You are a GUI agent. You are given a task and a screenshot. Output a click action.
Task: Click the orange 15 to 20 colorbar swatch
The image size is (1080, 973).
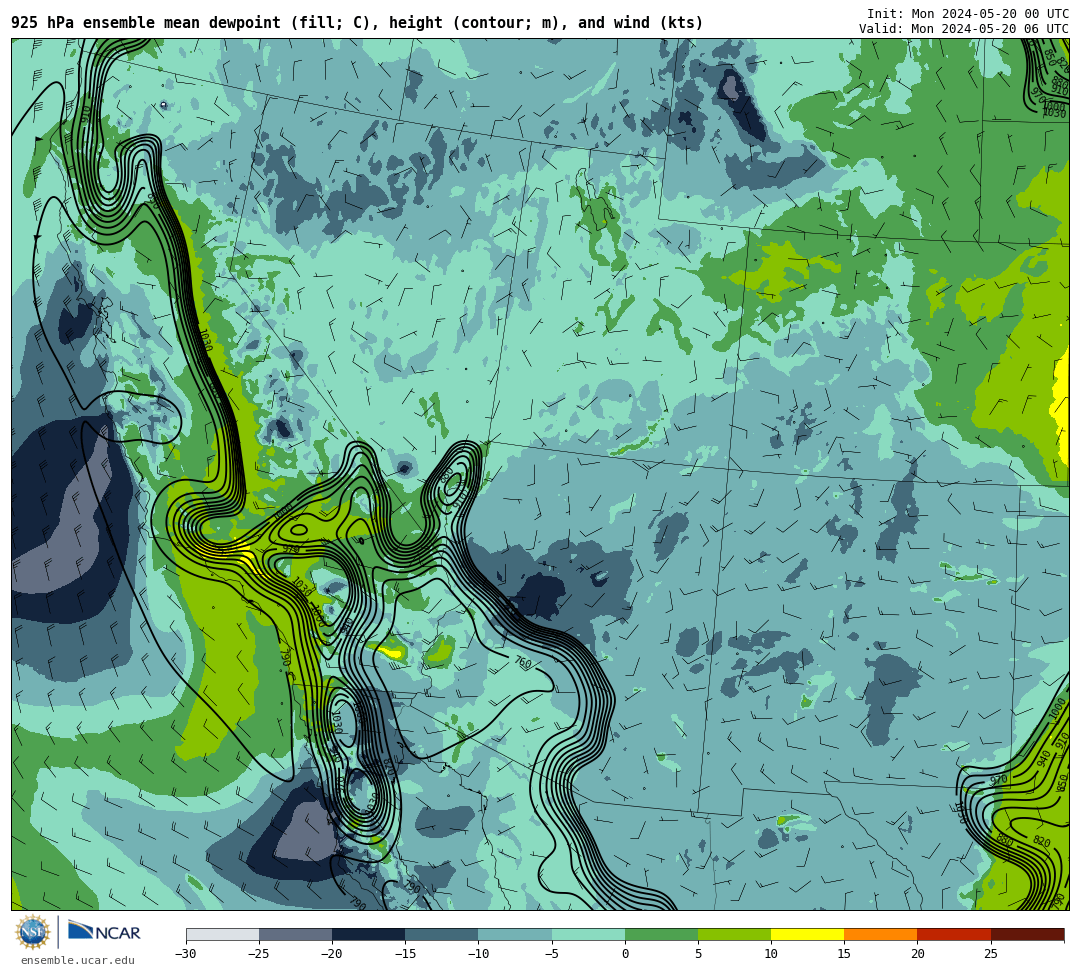(x=881, y=934)
